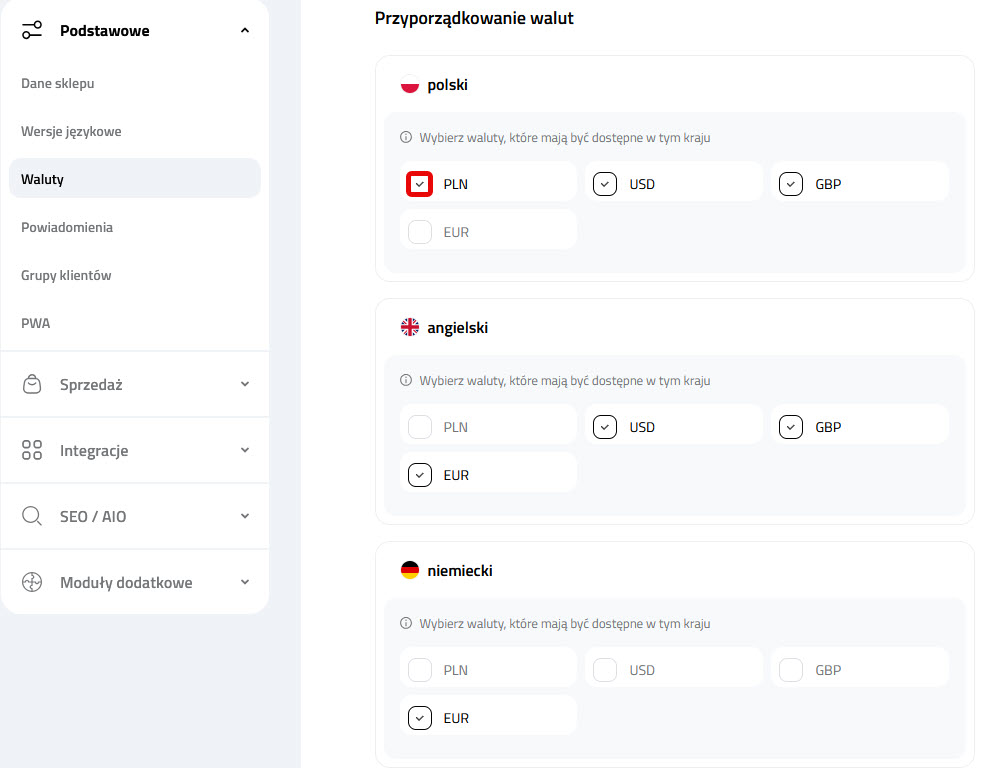Enable EUR checkbox in the polski section
Image resolution: width=982 pixels, height=768 pixels.
click(x=420, y=232)
